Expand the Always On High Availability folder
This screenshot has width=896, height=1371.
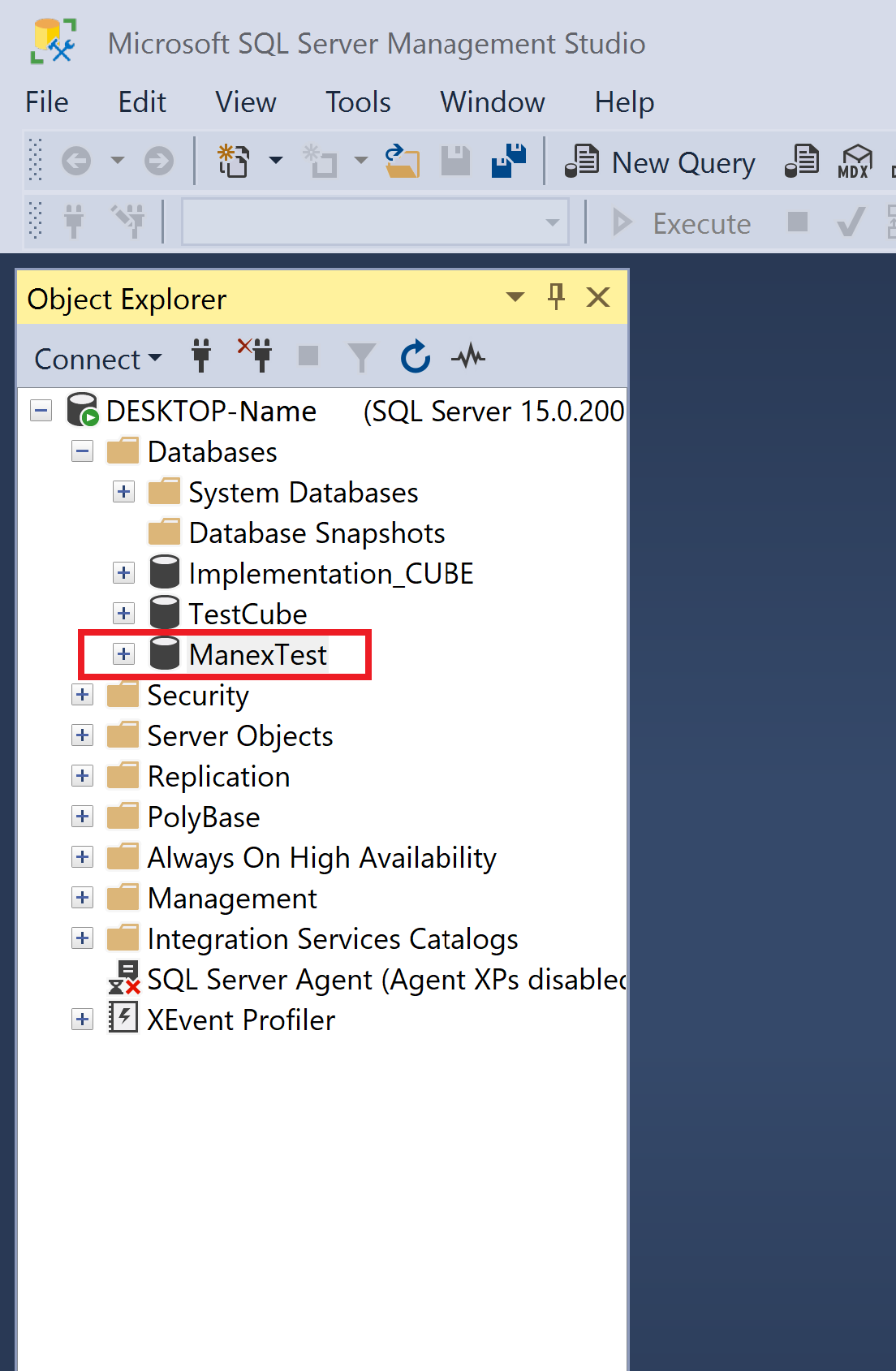[x=82, y=857]
